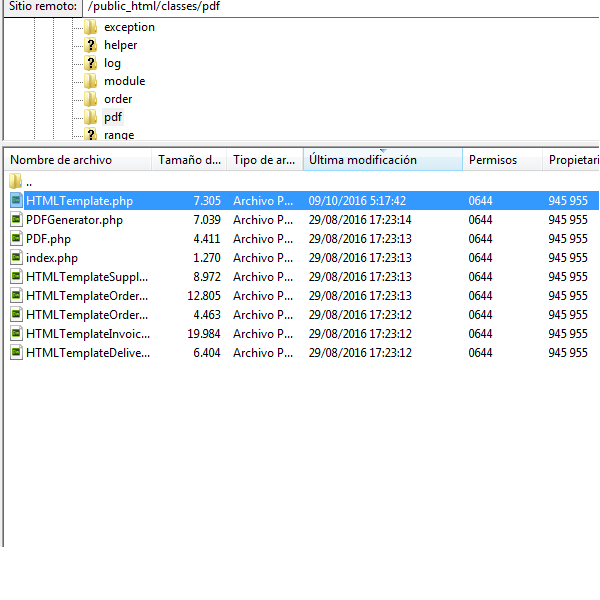Go to parent directory '..' entry
The image size is (600, 600).
pos(29,182)
